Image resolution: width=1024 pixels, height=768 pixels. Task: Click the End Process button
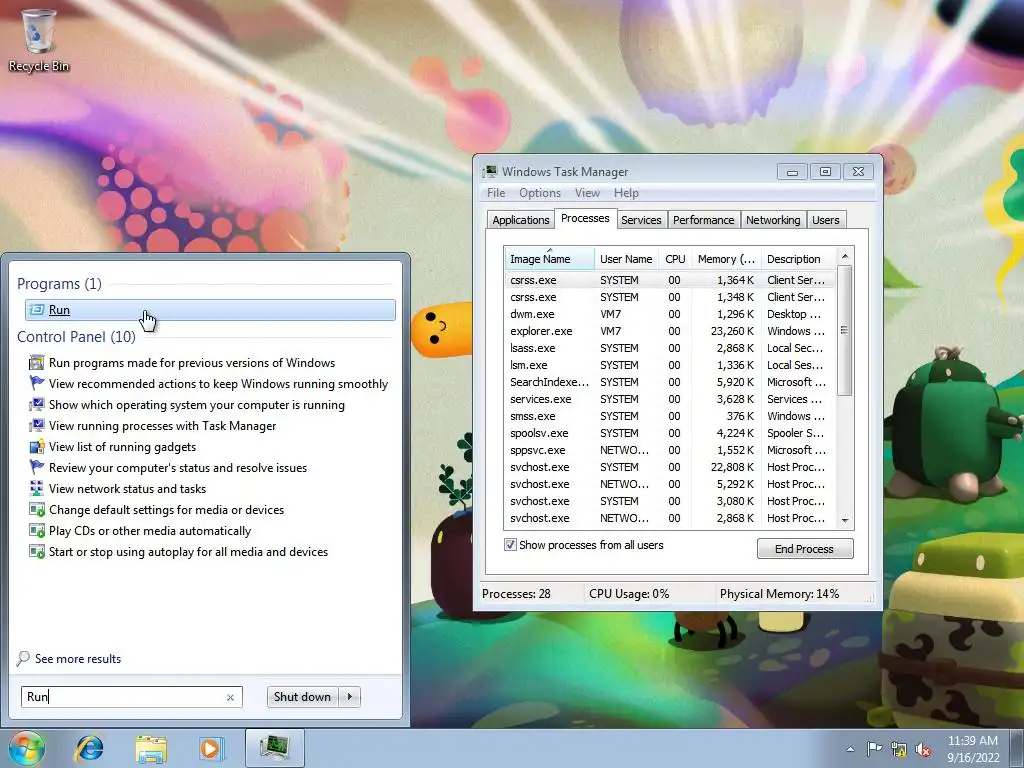tap(805, 549)
